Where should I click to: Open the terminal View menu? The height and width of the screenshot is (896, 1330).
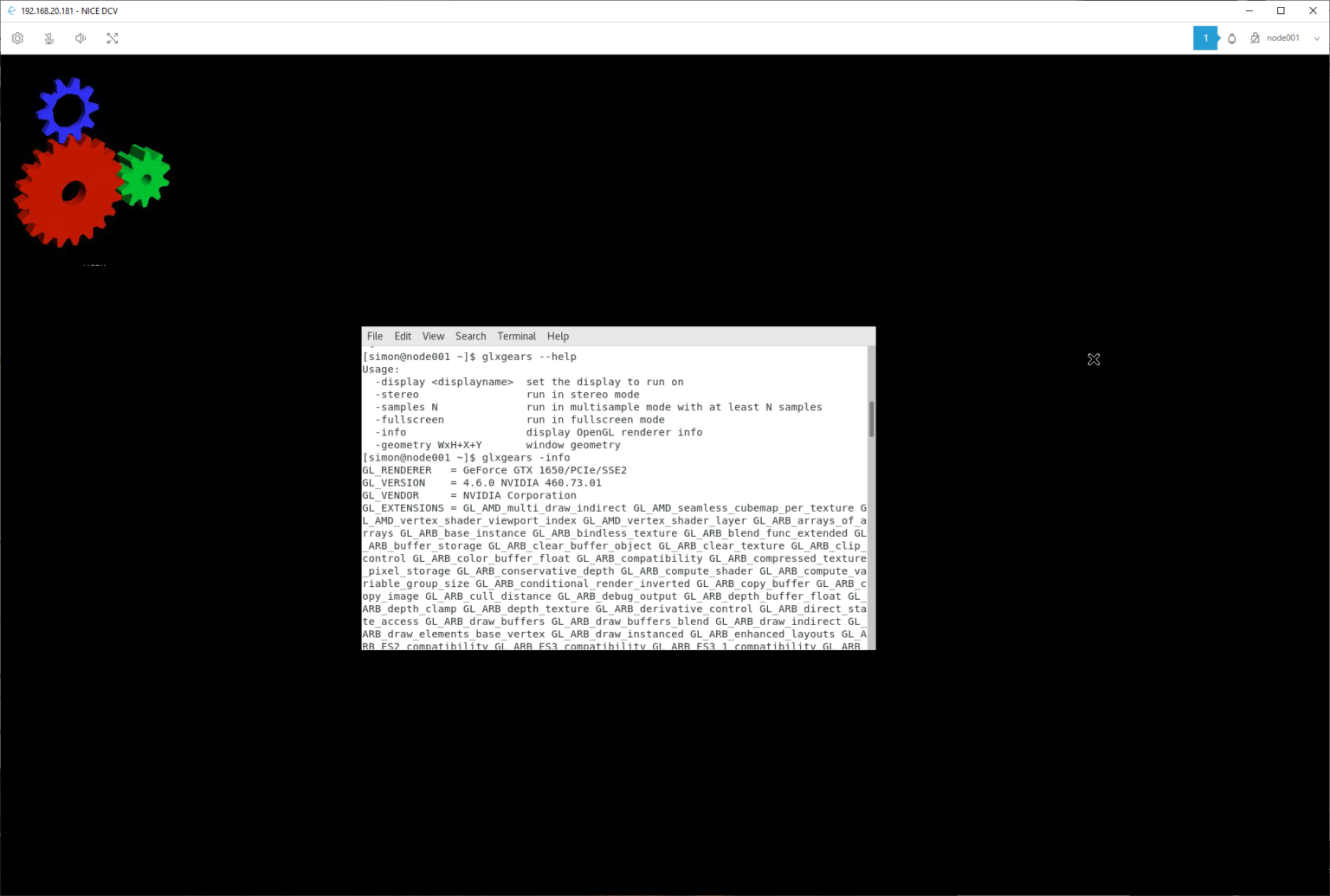tap(433, 336)
